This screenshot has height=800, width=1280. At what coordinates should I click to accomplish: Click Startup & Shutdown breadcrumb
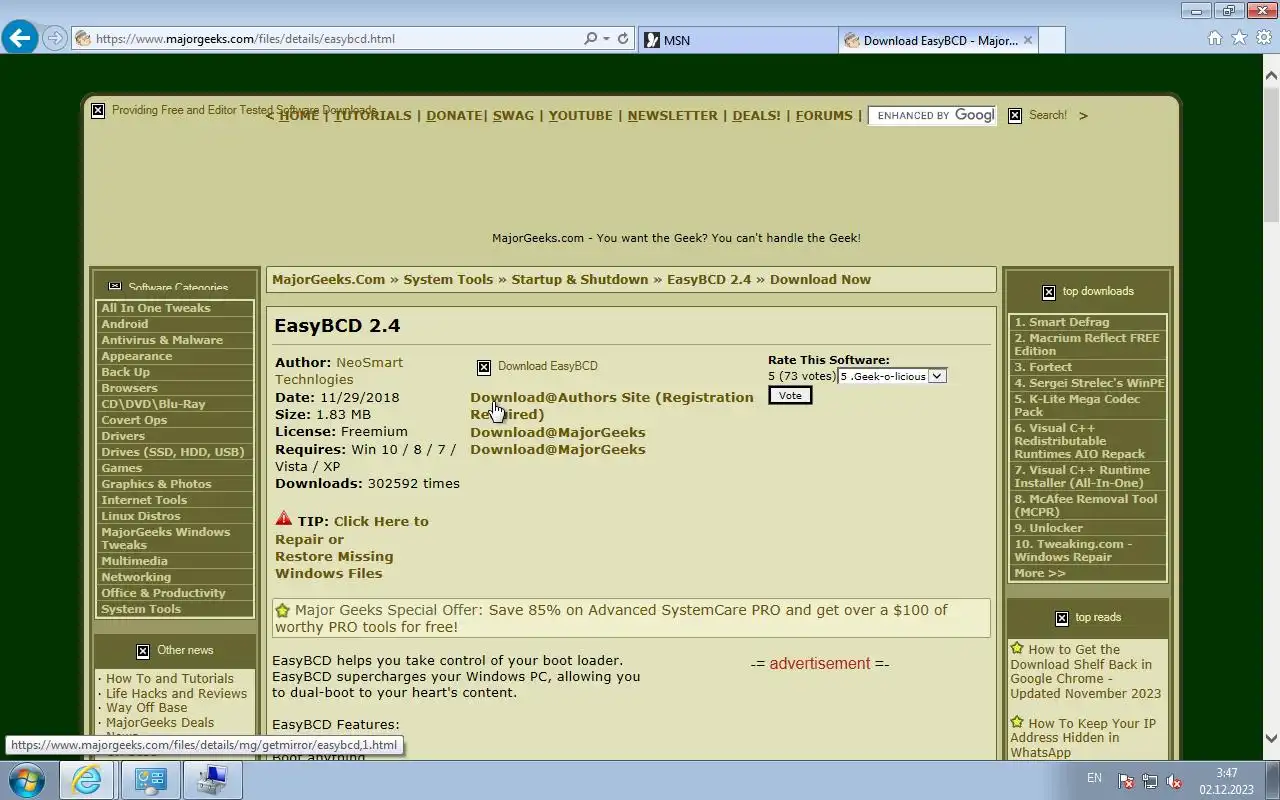coord(580,279)
